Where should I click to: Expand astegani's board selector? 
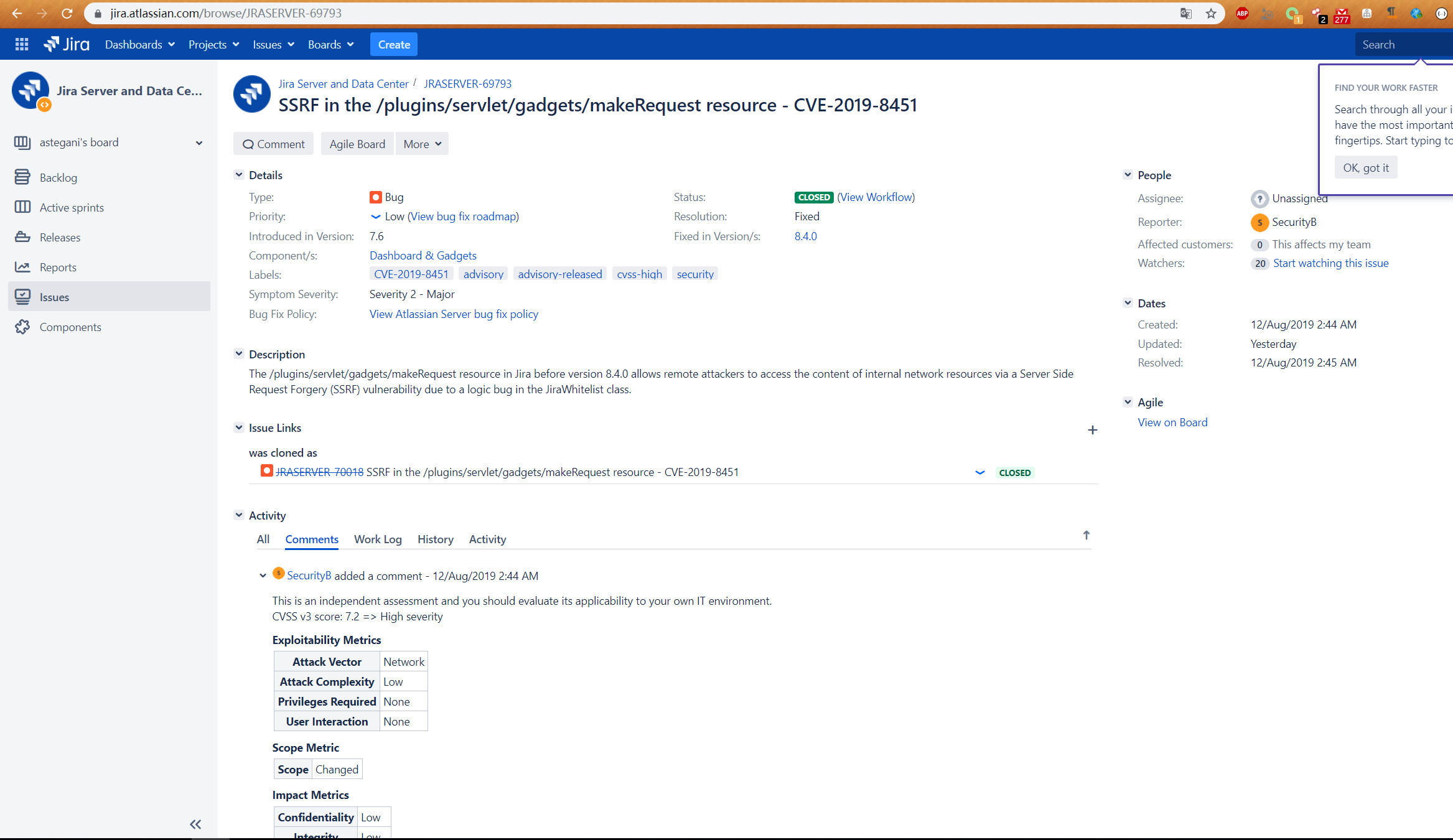(x=199, y=142)
